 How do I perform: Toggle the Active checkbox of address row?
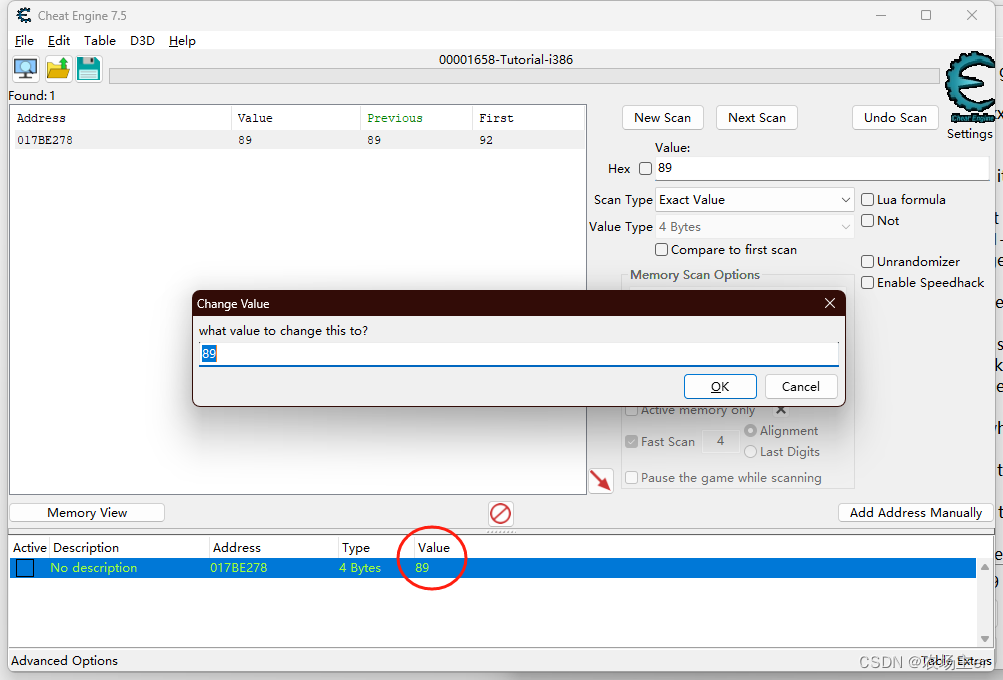25,567
